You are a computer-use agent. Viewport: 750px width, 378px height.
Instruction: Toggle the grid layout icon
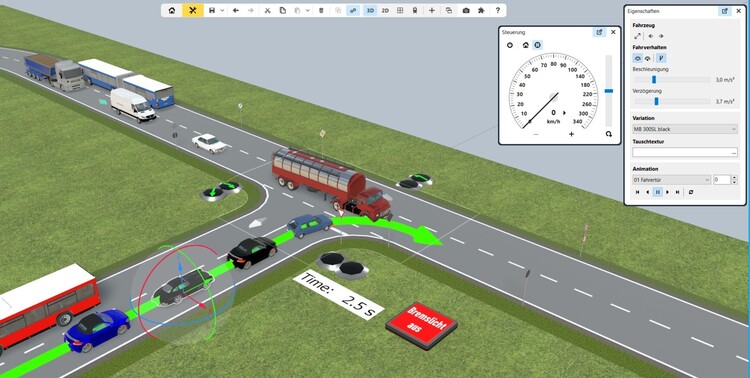(x=400, y=11)
